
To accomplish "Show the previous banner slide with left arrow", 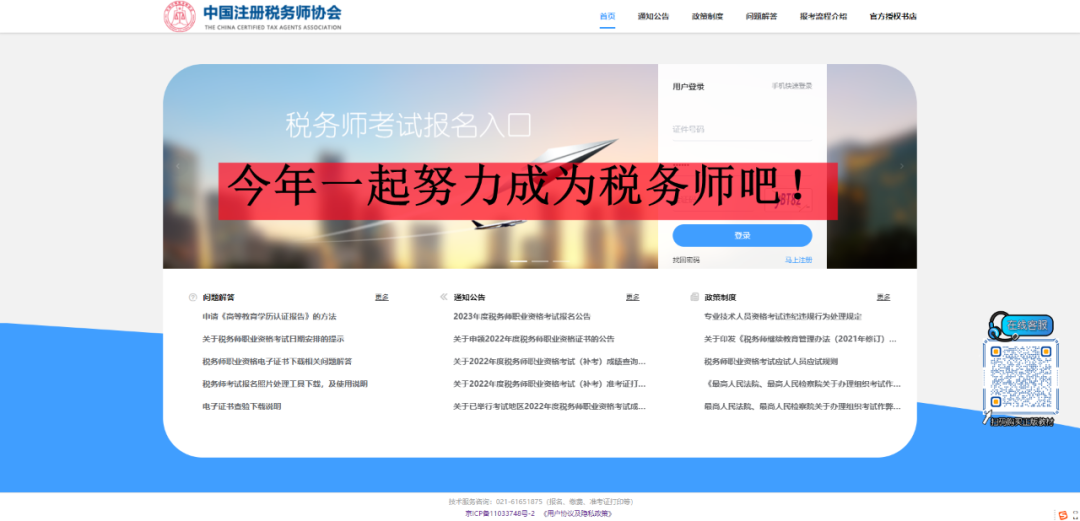I will click(178, 166).
